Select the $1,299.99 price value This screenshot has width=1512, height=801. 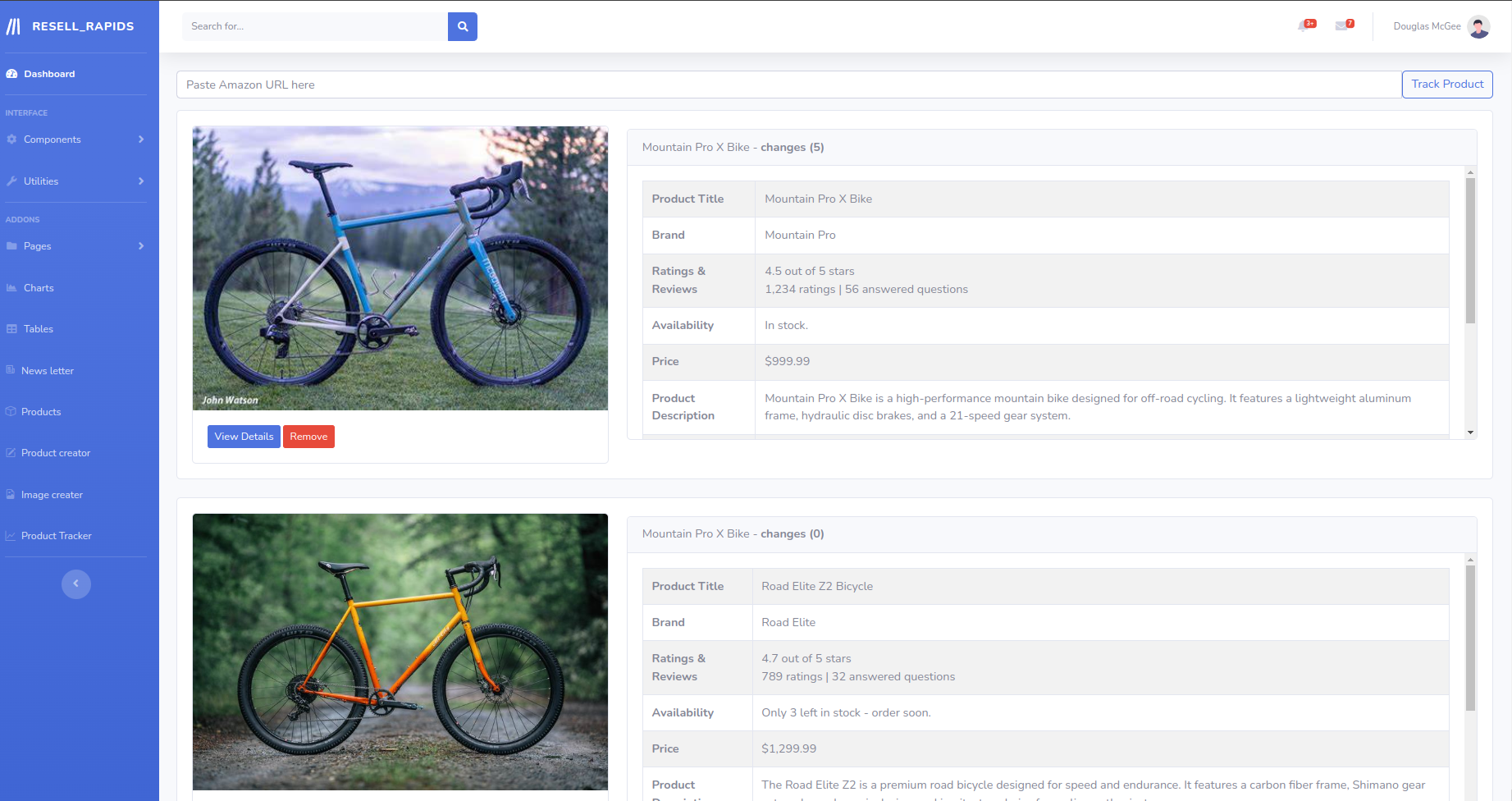coord(789,748)
